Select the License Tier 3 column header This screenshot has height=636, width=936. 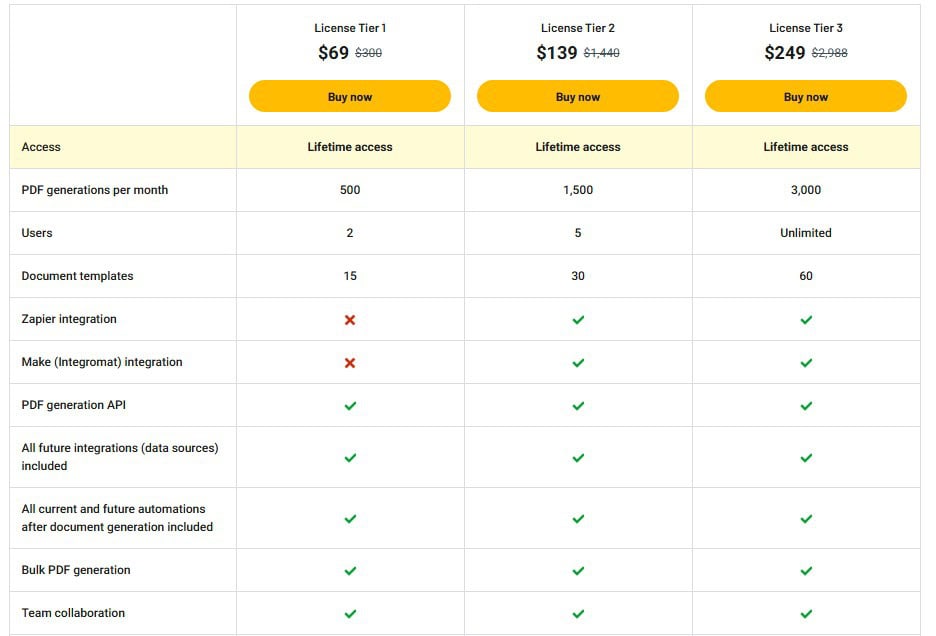tap(805, 28)
